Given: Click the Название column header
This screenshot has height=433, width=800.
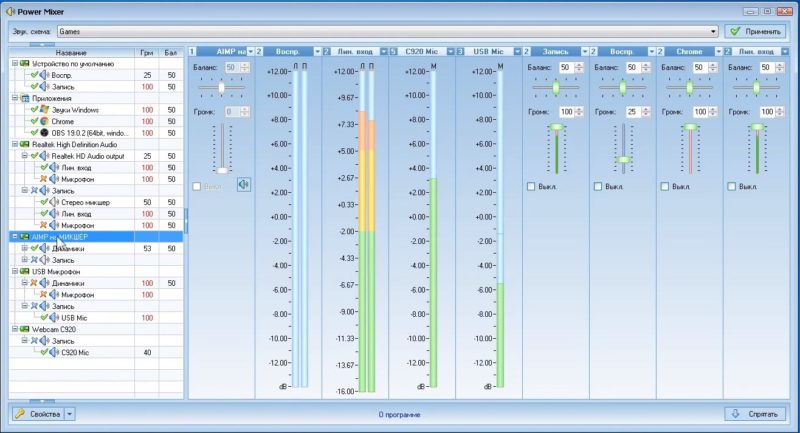Looking at the screenshot, I should click(70, 52).
